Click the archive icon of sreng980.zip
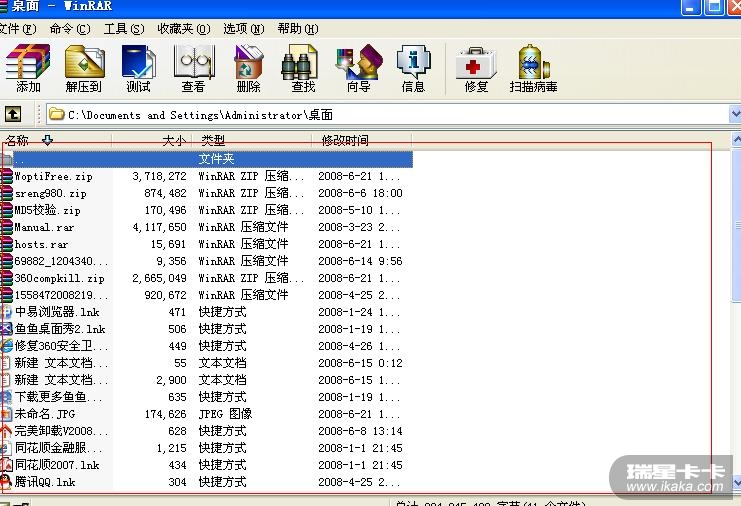This screenshot has width=741, height=506. 7,193
